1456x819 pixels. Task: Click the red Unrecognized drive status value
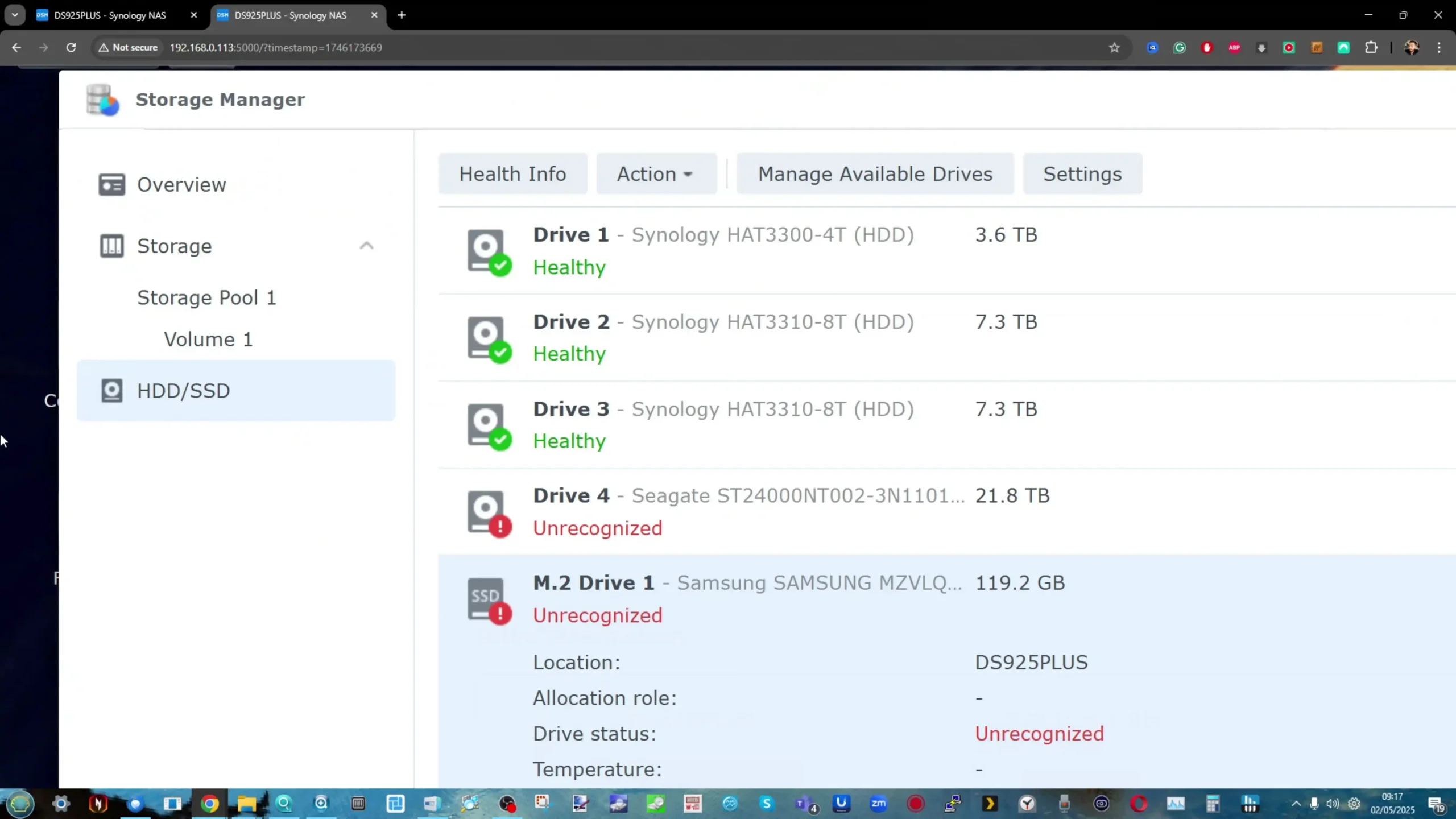pyautogui.click(x=1040, y=734)
